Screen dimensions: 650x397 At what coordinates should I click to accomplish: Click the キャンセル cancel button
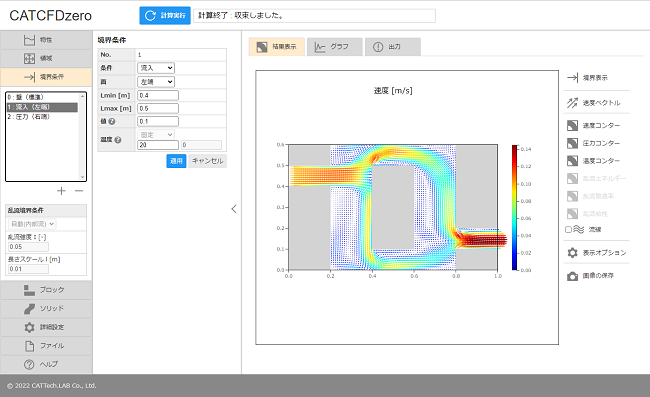(x=208, y=161)
